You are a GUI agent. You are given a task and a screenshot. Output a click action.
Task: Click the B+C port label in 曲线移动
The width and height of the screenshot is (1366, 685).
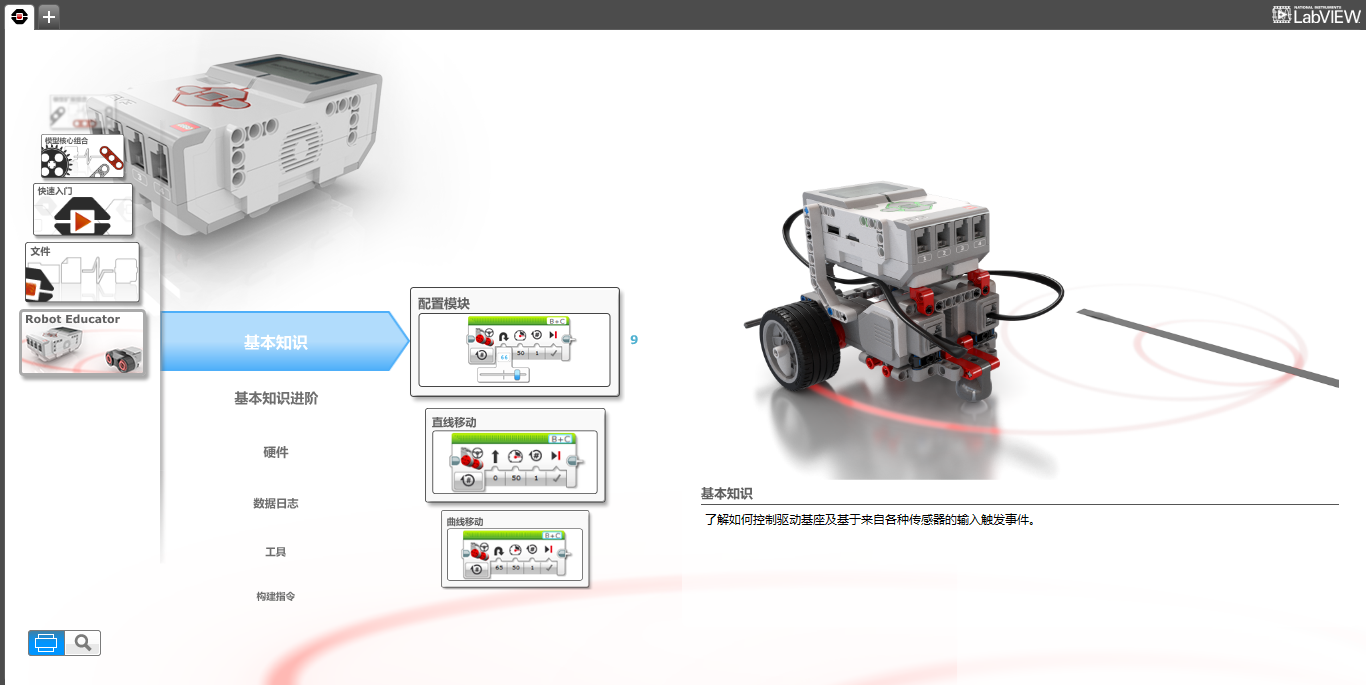pos(553,535)
